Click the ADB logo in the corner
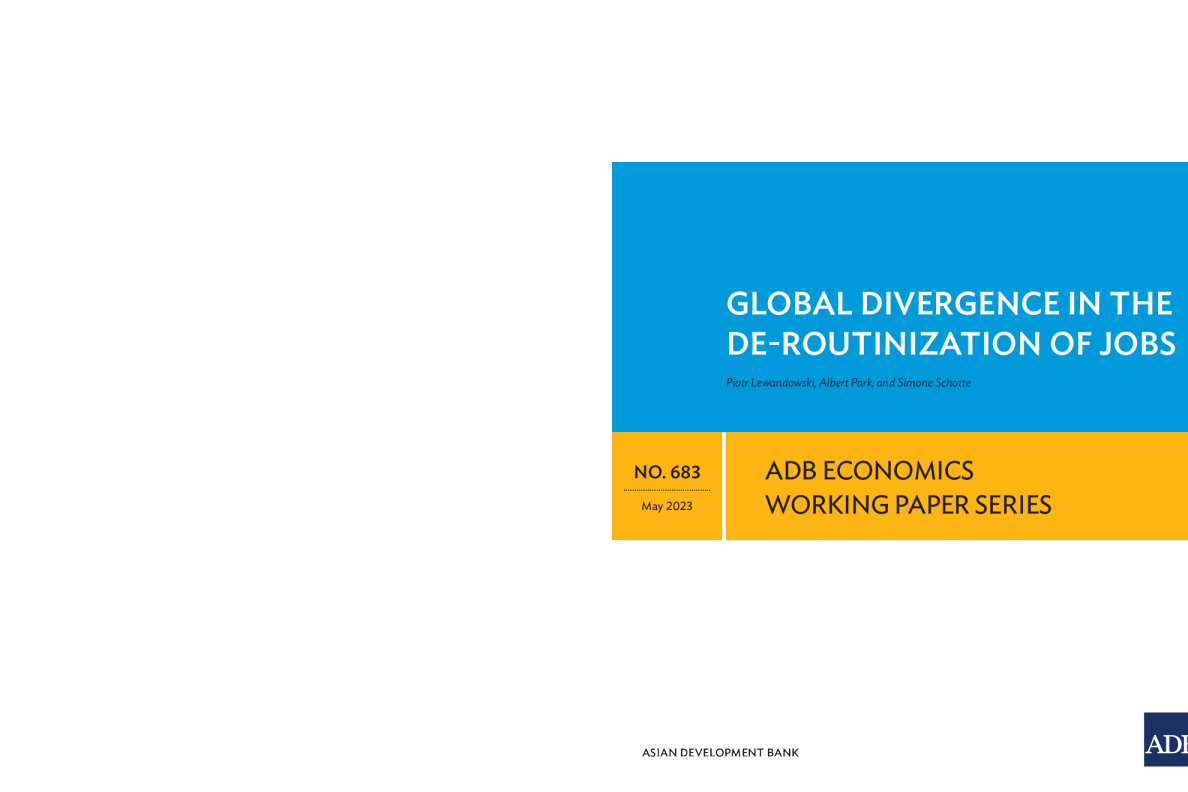 pos(1165,740)
